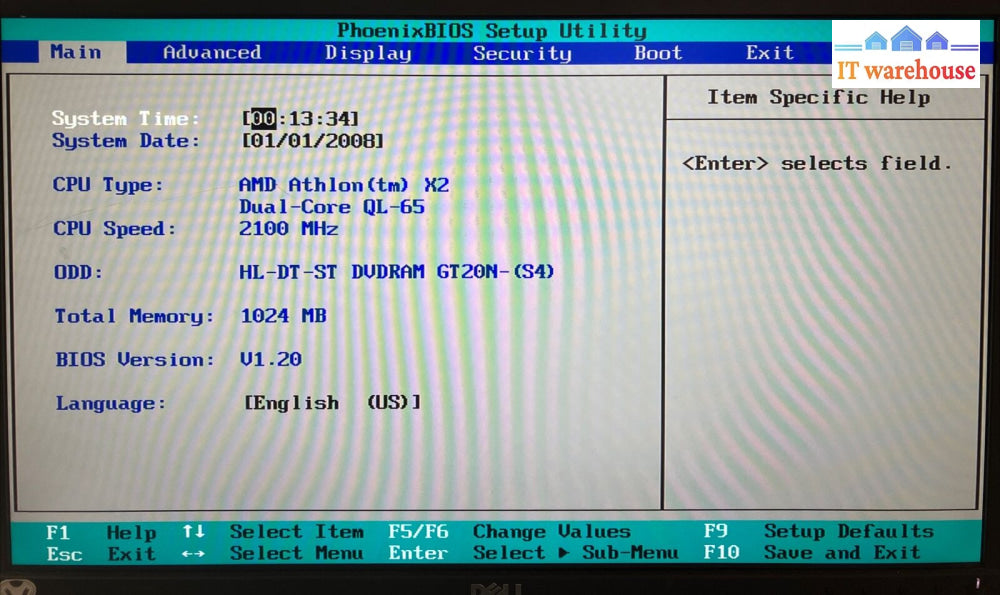Open the Boot menu tab

point(657,53)
